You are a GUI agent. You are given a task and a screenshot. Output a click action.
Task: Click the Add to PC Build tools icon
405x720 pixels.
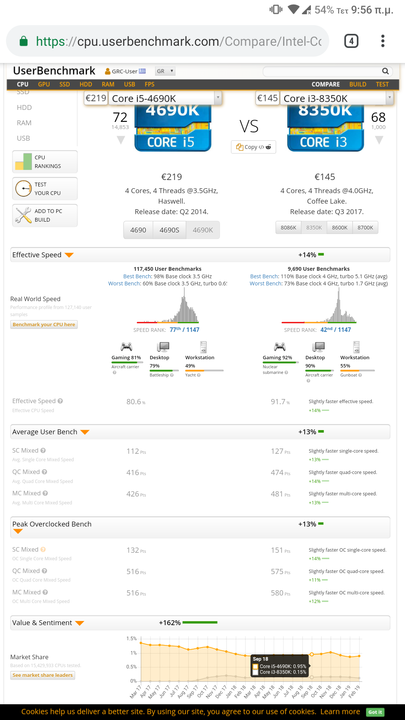tap(23, 215)
